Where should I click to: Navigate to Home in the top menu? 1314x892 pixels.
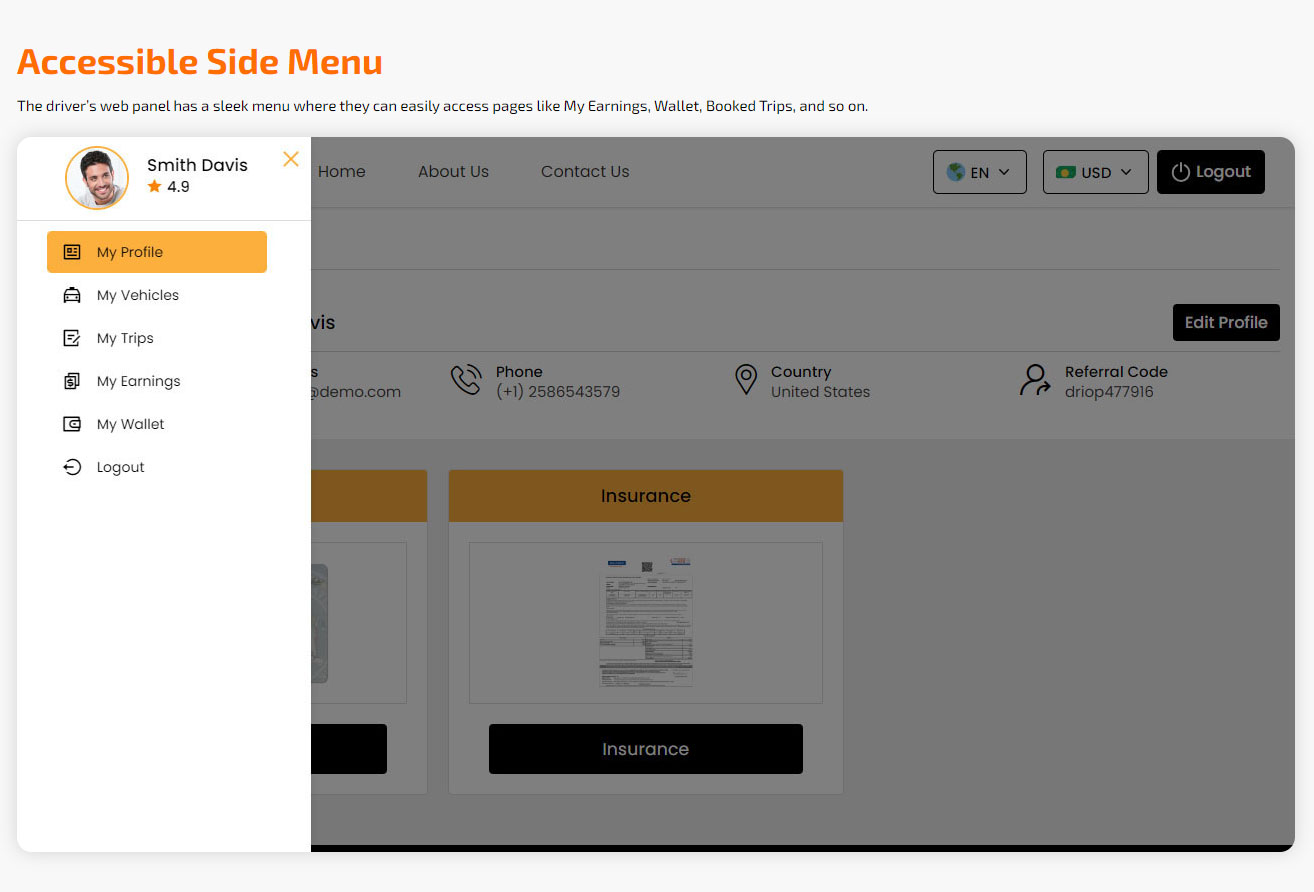pyautogui.click(x=341, y=171)
